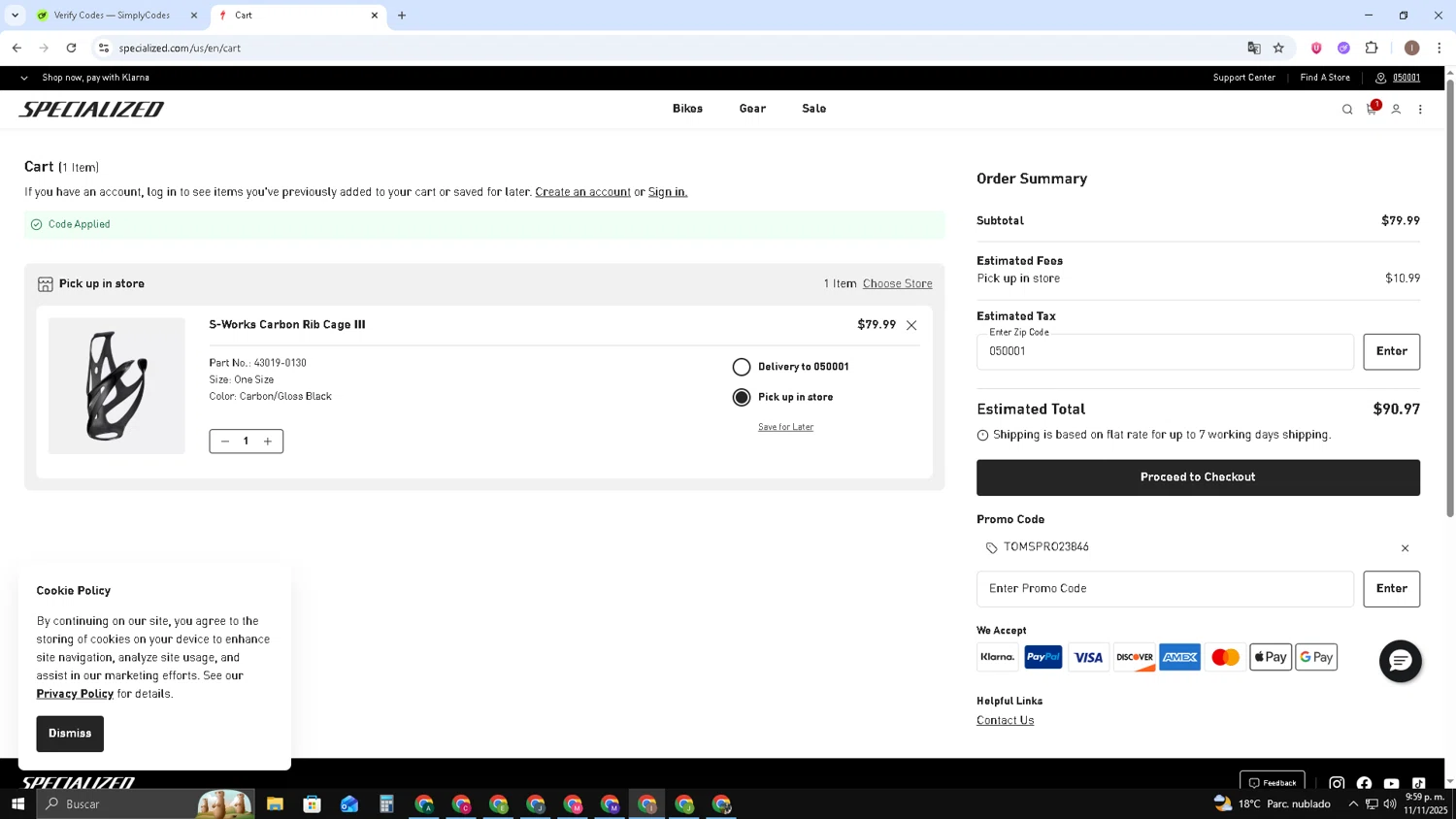Increase item quantity with plus button
The width and height of the screenshot is (1456, 819).
click(268, 442)
